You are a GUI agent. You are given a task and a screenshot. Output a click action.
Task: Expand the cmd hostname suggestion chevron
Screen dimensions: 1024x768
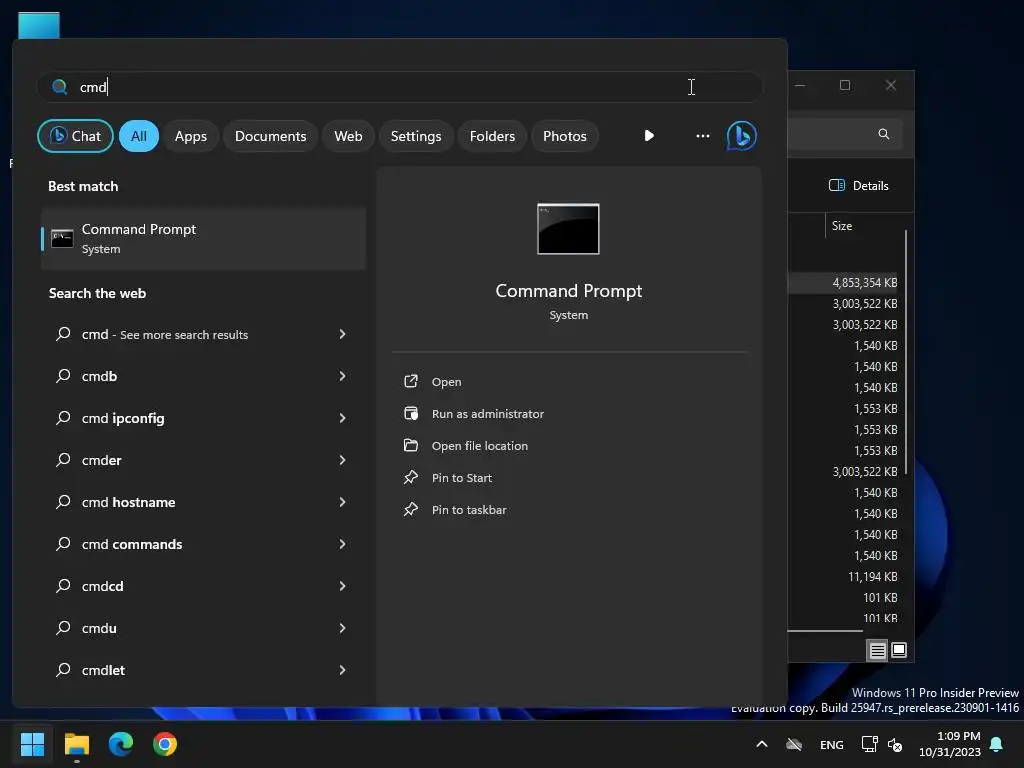click(342, 502)
